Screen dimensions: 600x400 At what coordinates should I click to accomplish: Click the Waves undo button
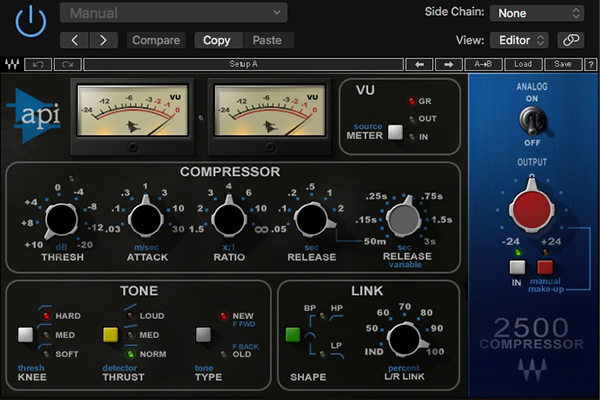tap(38, 64)
